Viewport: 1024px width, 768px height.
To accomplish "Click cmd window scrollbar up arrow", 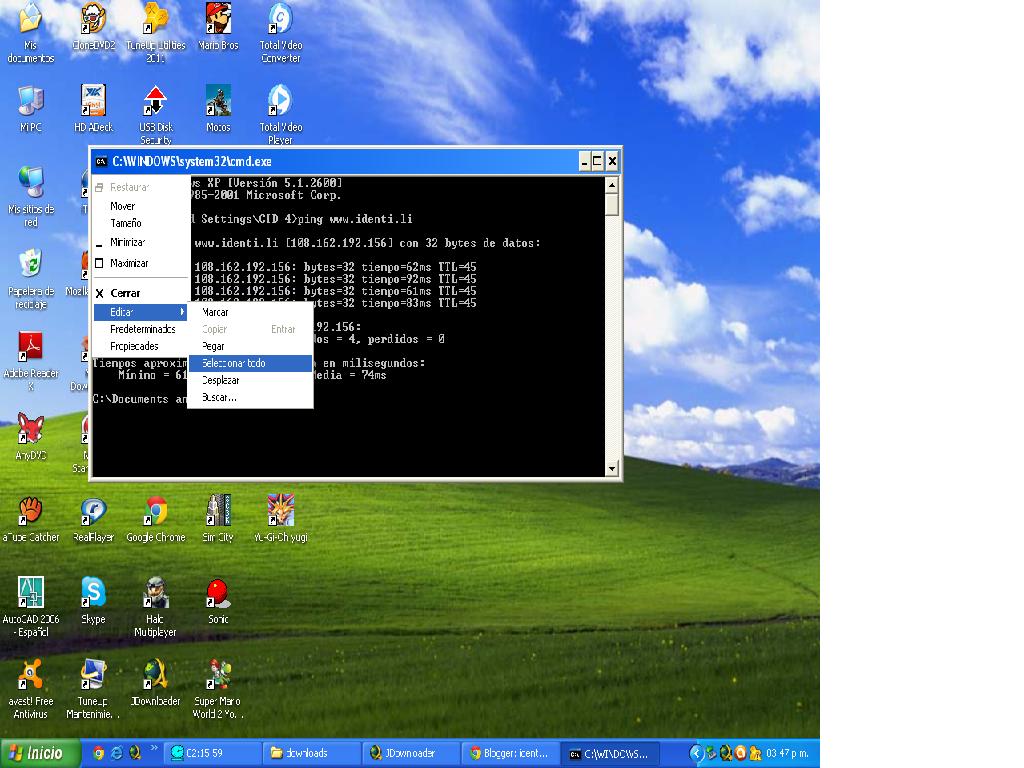I will 612,185.
